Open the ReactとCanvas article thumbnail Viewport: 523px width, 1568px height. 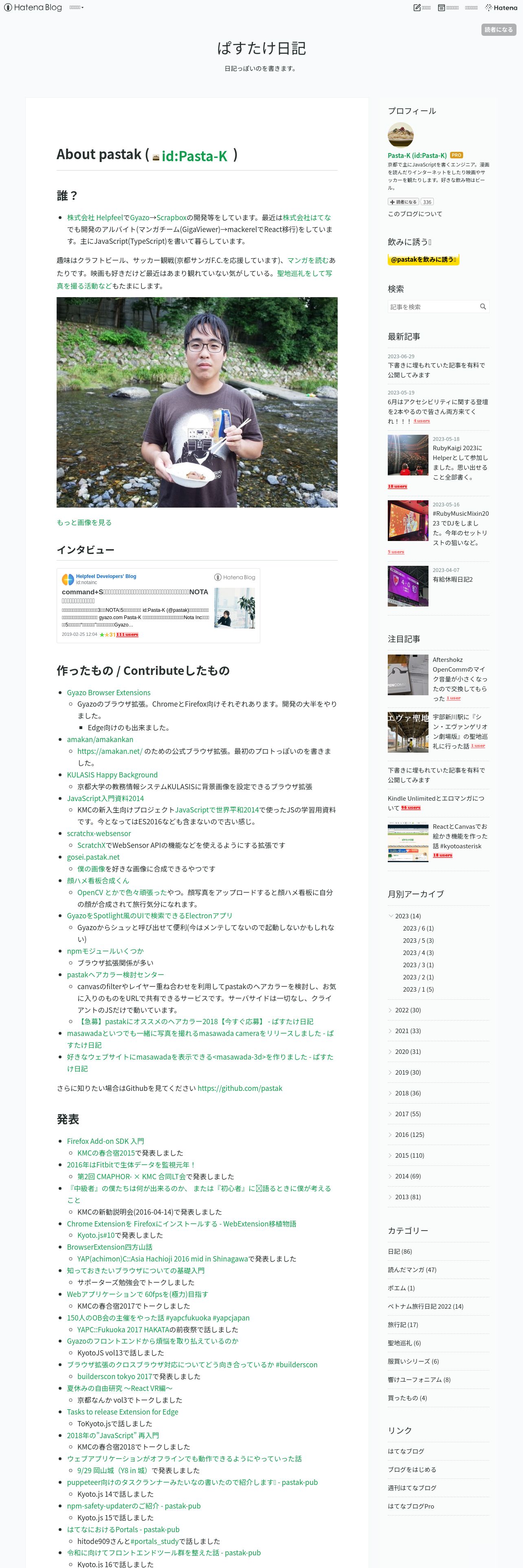407,841
